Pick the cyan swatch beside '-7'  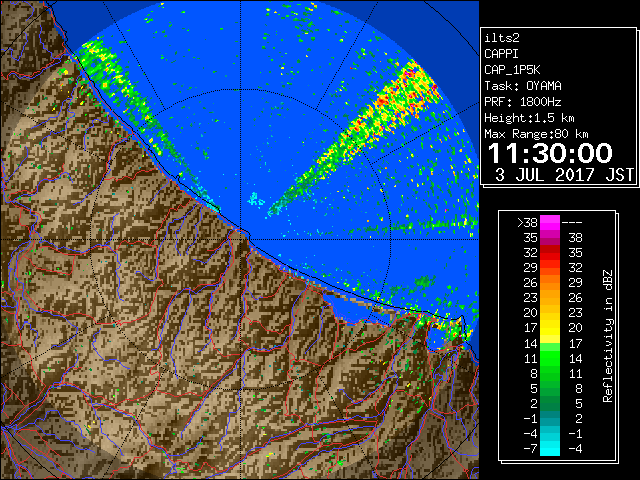click(x=550, y=448)
